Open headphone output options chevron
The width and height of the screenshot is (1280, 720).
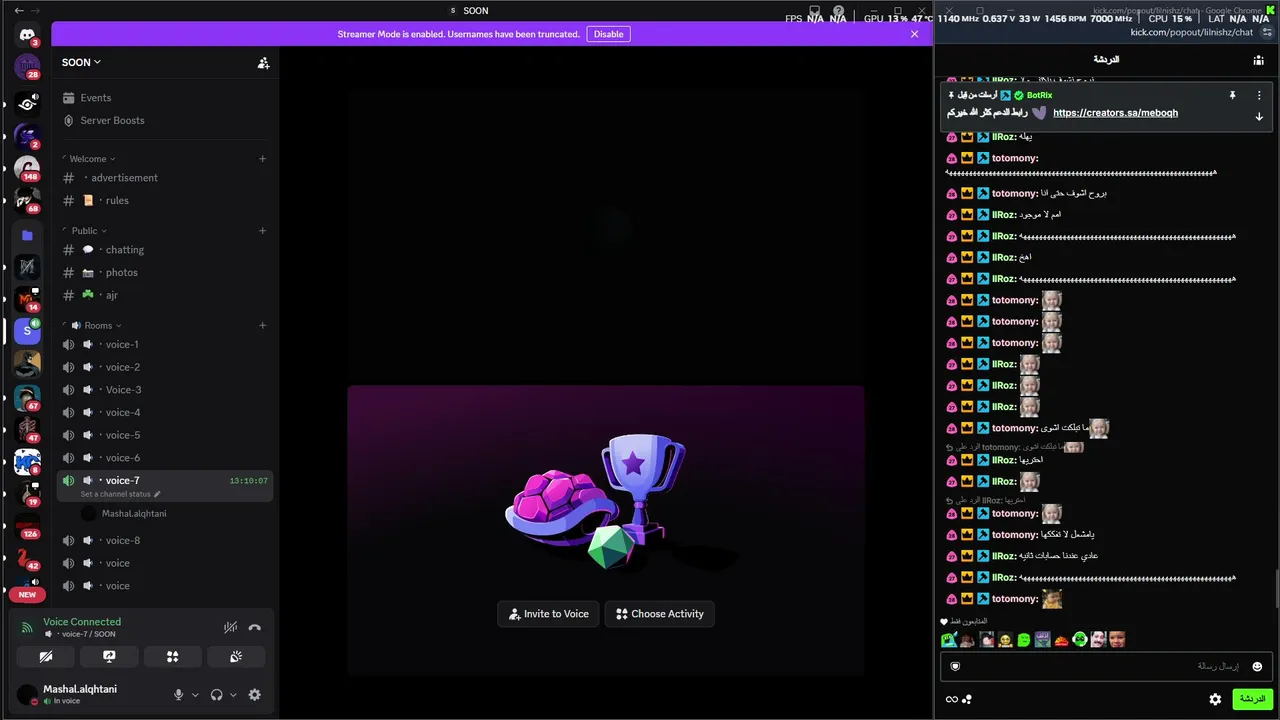click(233, 695)
